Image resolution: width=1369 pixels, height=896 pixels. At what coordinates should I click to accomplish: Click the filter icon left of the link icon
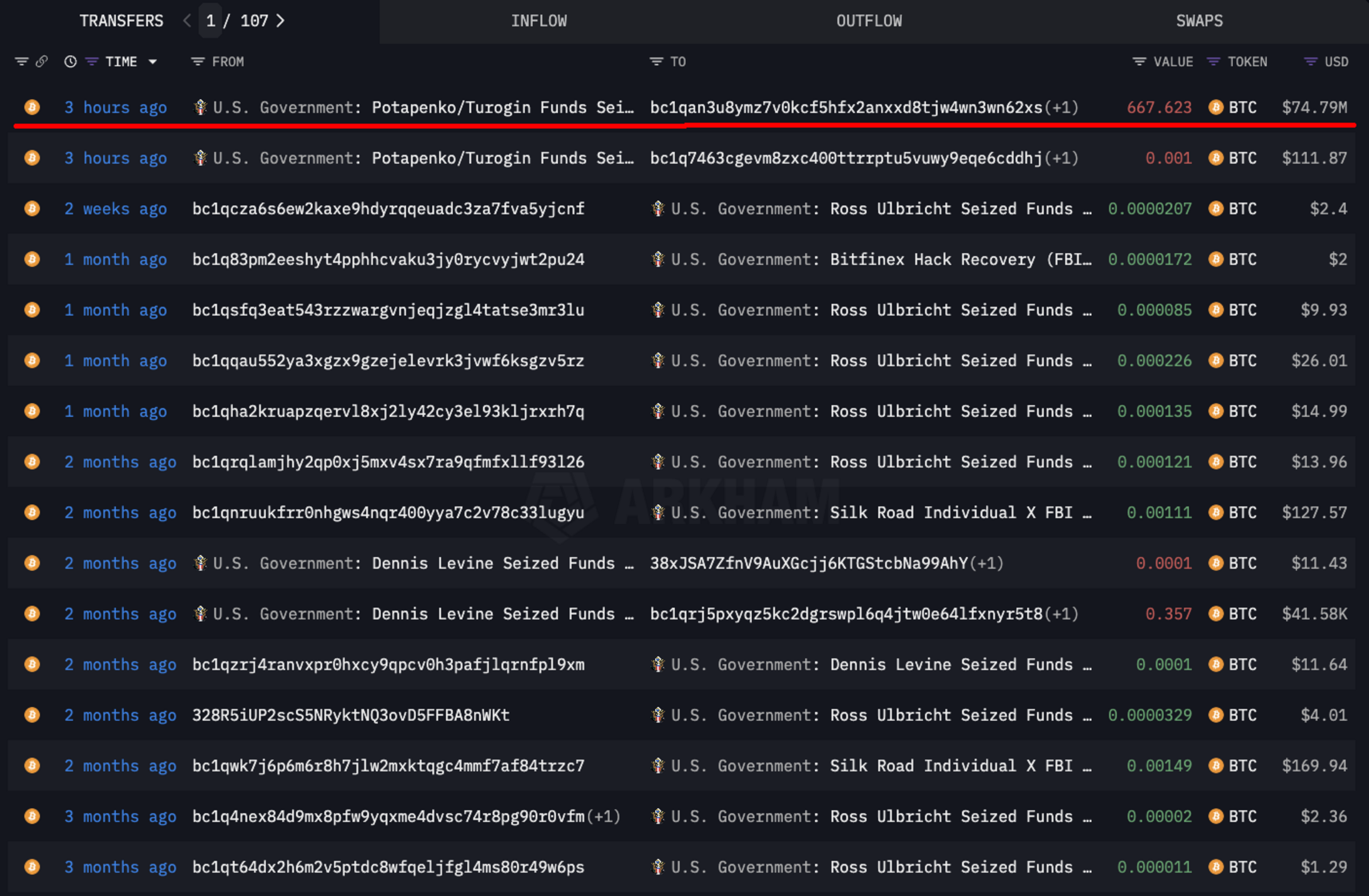tap(22, 62)
